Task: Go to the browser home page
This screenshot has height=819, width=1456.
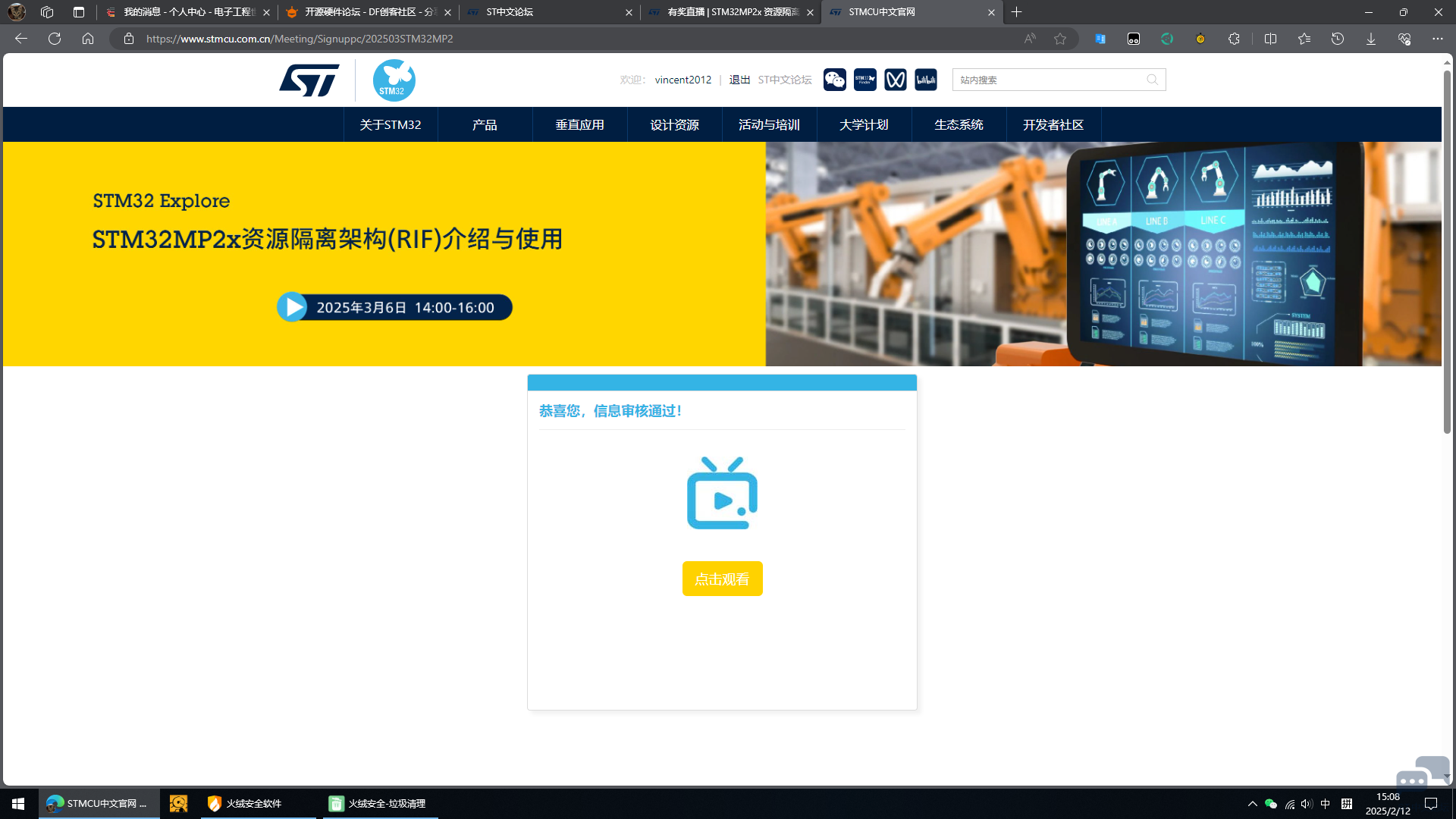Action: tap(88, 39)
